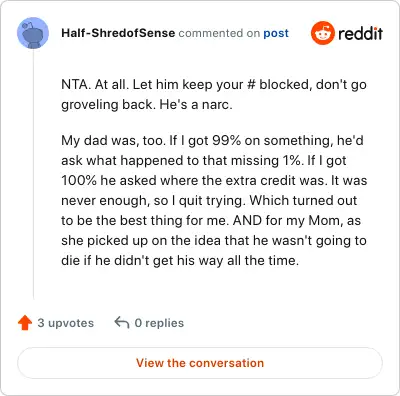Click the "0 replies" label
Viewport: 400px width, 396px height.
pos(159,323)
